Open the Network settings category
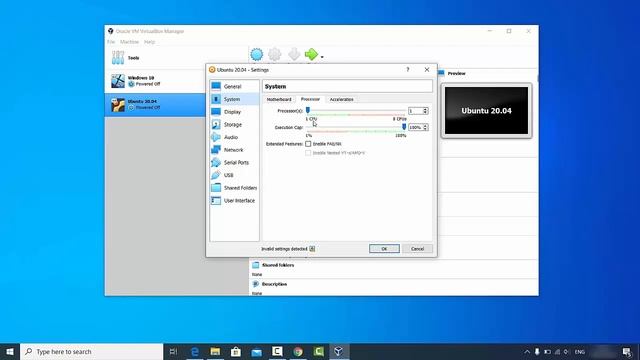This screenshot has height=360, width=640. click(234, 150)
